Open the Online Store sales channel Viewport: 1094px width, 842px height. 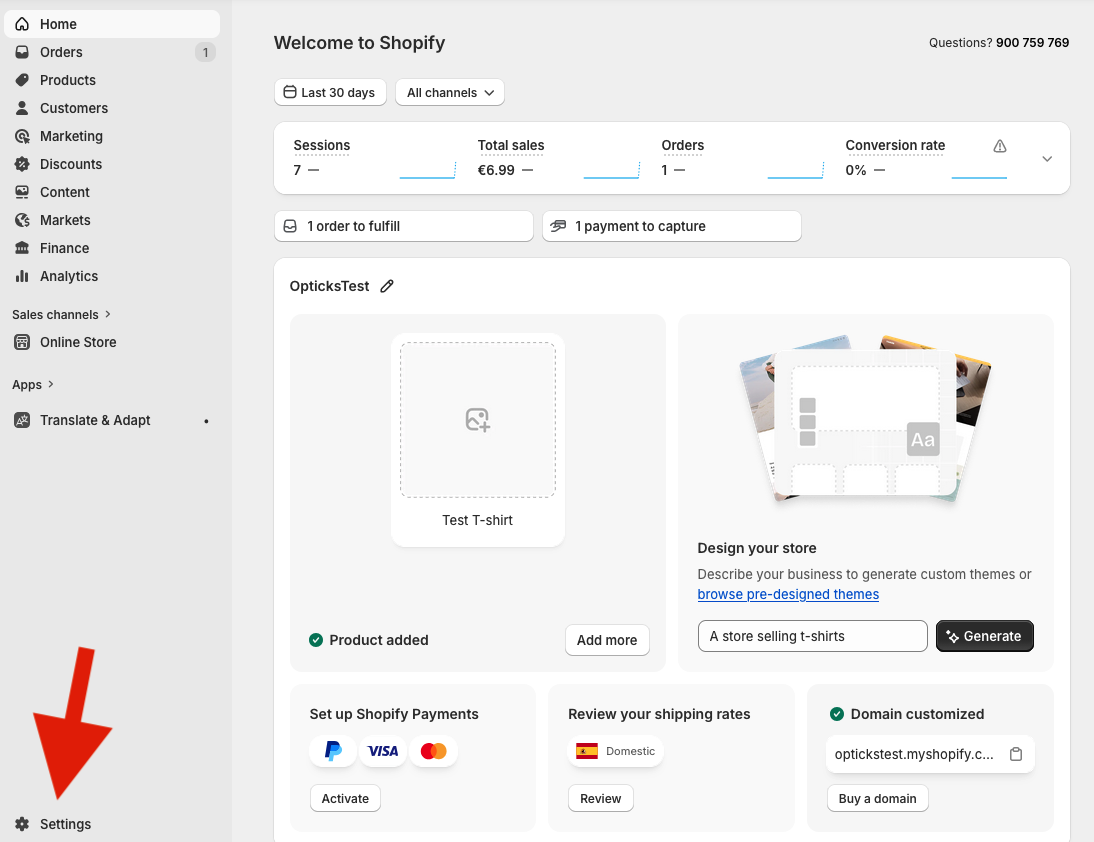[x=22, y=342]
